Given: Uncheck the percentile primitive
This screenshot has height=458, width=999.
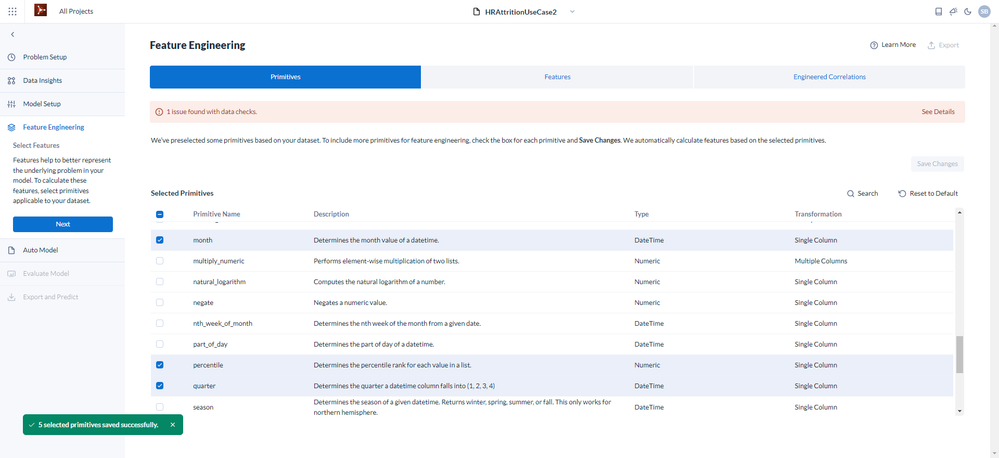Looking at the screenshot, I should pos(160,365).
